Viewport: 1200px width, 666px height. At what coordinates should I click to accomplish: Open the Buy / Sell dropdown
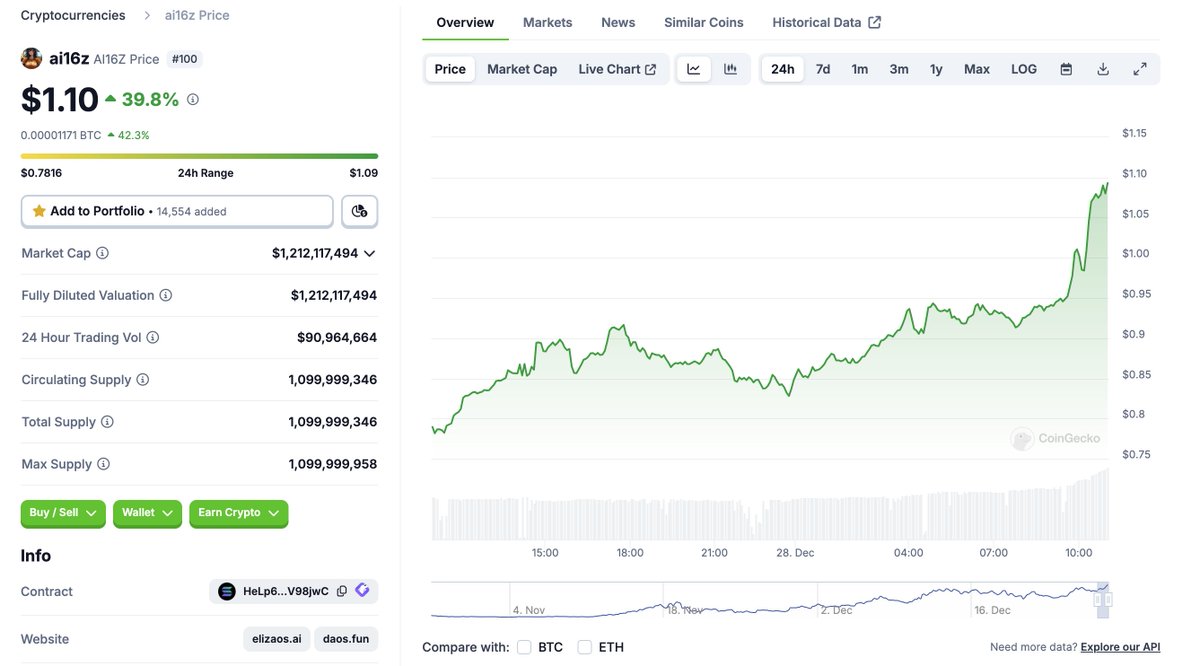click(x=63, y=513)
